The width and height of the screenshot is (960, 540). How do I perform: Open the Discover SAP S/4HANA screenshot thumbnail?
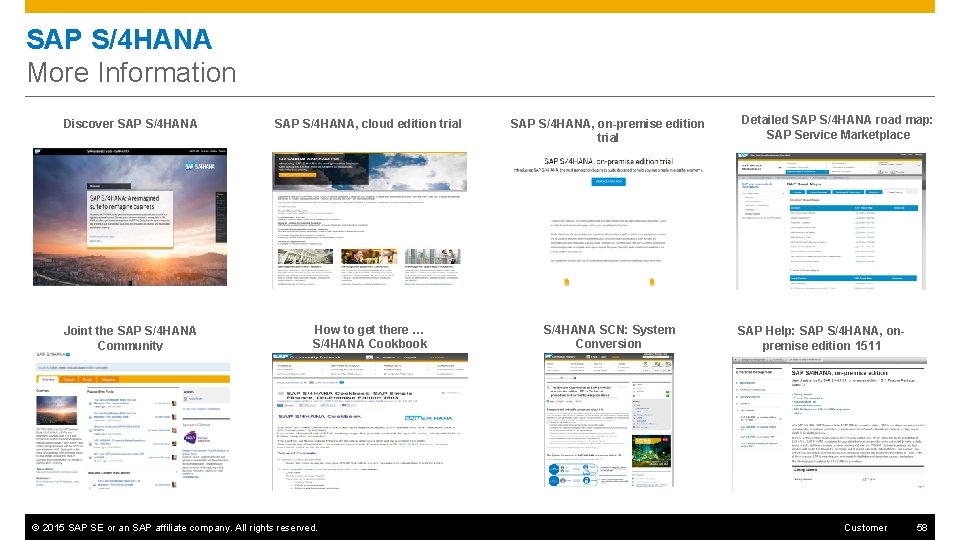pyautogui.click(x=130, y=217)
